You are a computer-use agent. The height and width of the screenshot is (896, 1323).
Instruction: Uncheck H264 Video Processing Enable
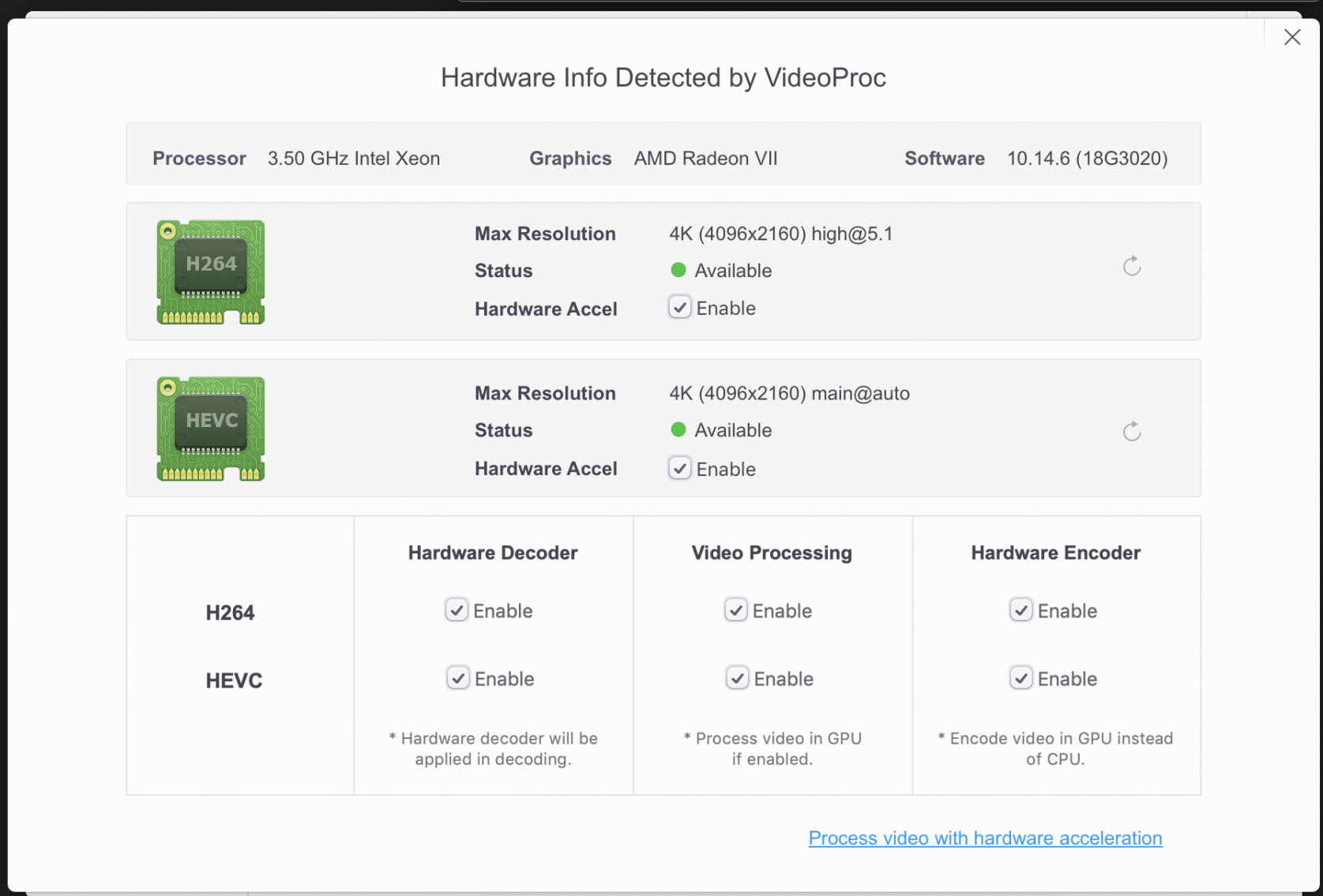[735, 610]
